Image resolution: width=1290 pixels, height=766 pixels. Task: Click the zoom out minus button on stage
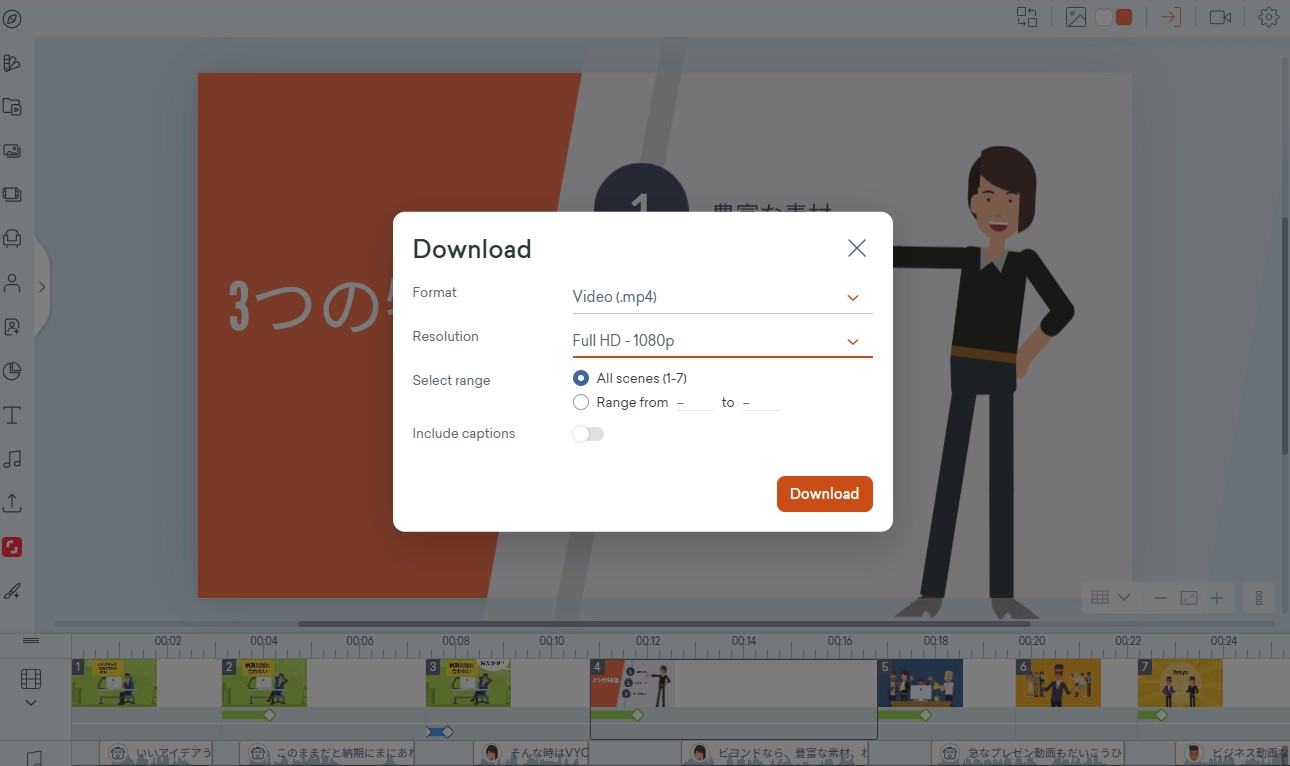1161,598
